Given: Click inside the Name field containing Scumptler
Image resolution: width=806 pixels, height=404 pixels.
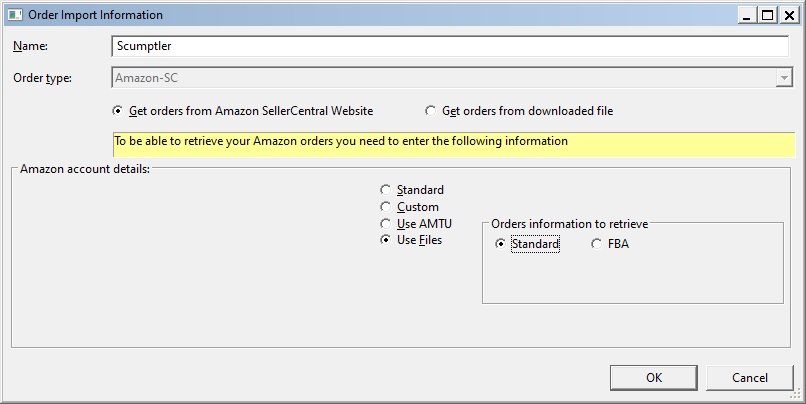Looking at the screenshot, I should tap(450, 46).
